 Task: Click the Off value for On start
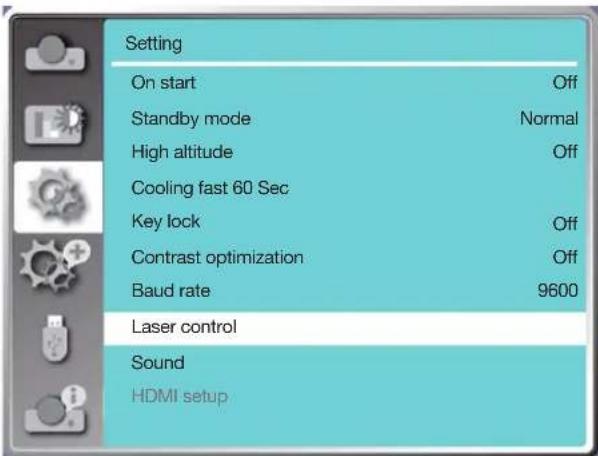(565, 82)
